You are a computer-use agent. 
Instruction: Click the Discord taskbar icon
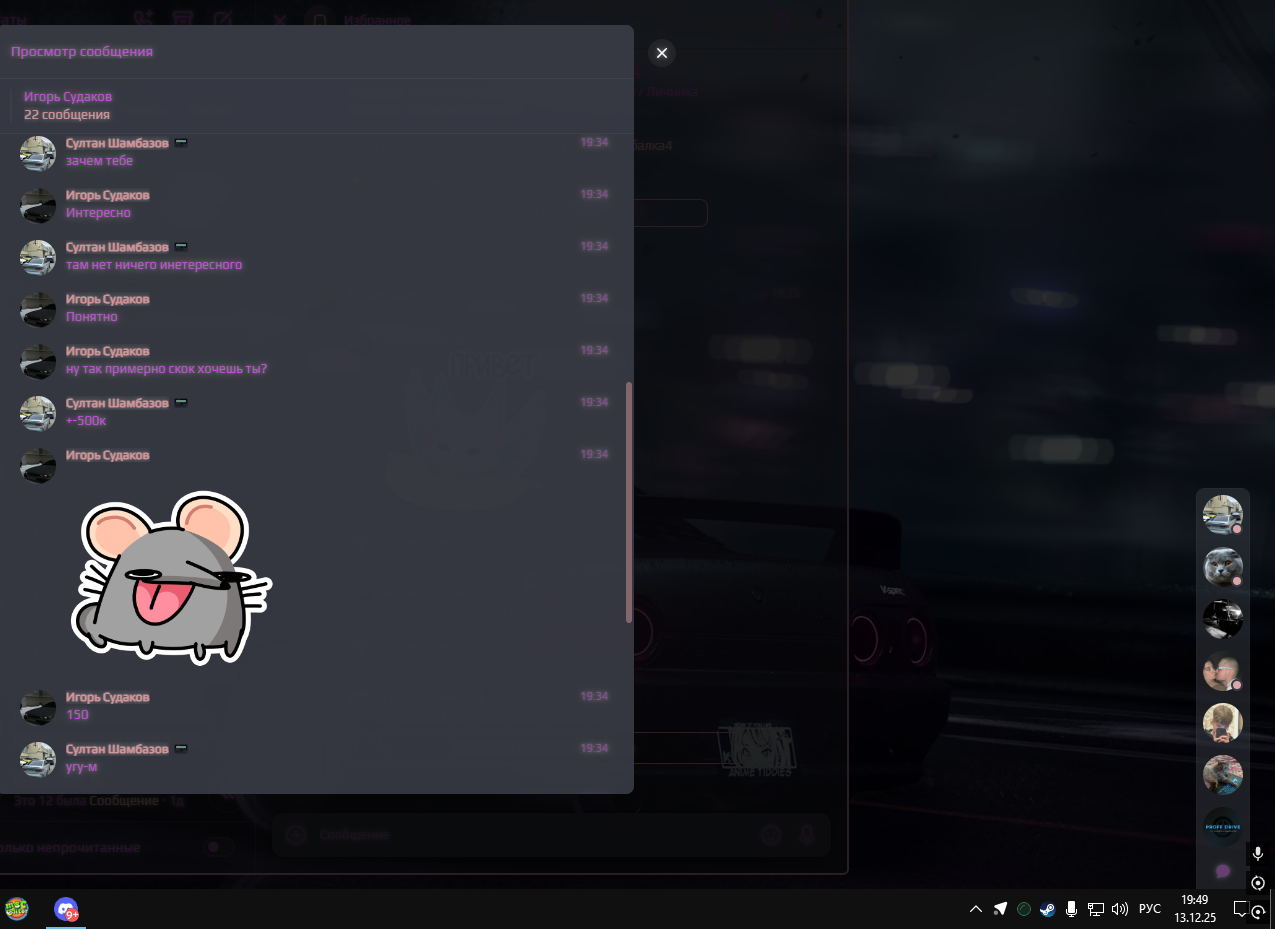(66, 909)
